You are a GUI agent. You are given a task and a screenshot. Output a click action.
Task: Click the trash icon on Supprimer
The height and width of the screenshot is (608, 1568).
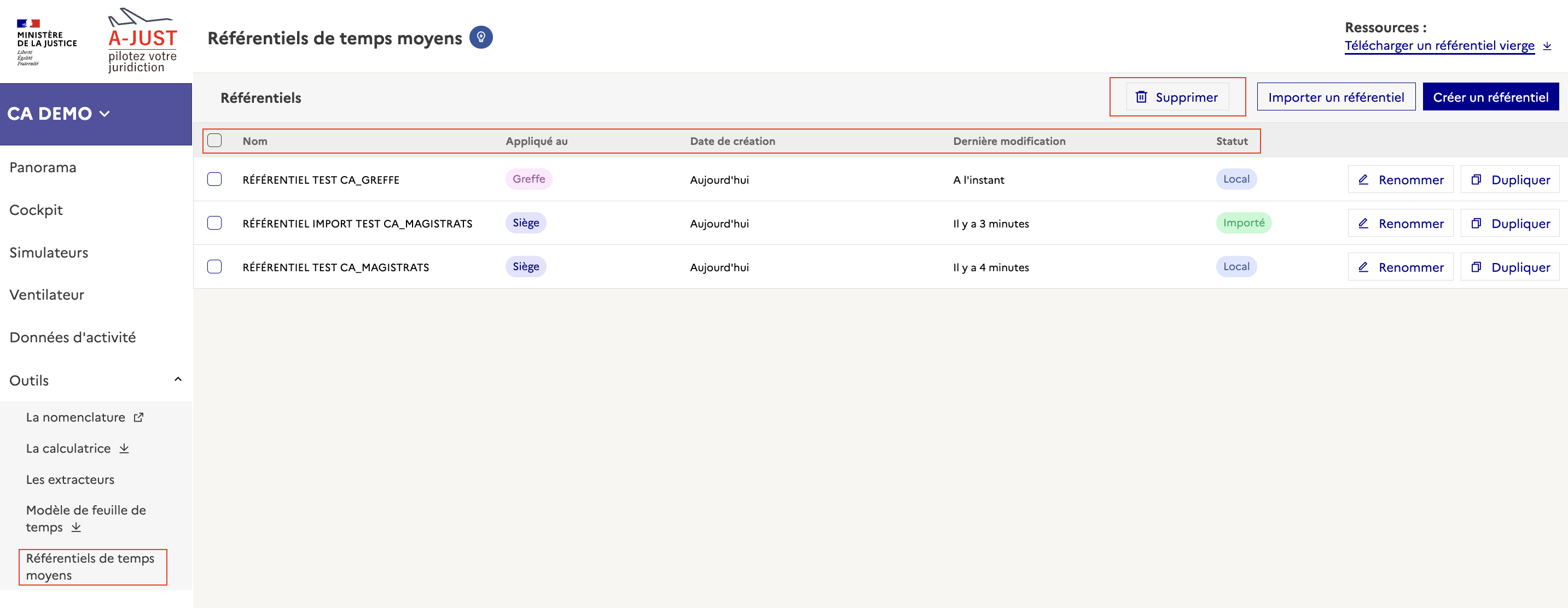pyautogui.click(x=1141, y=97)
